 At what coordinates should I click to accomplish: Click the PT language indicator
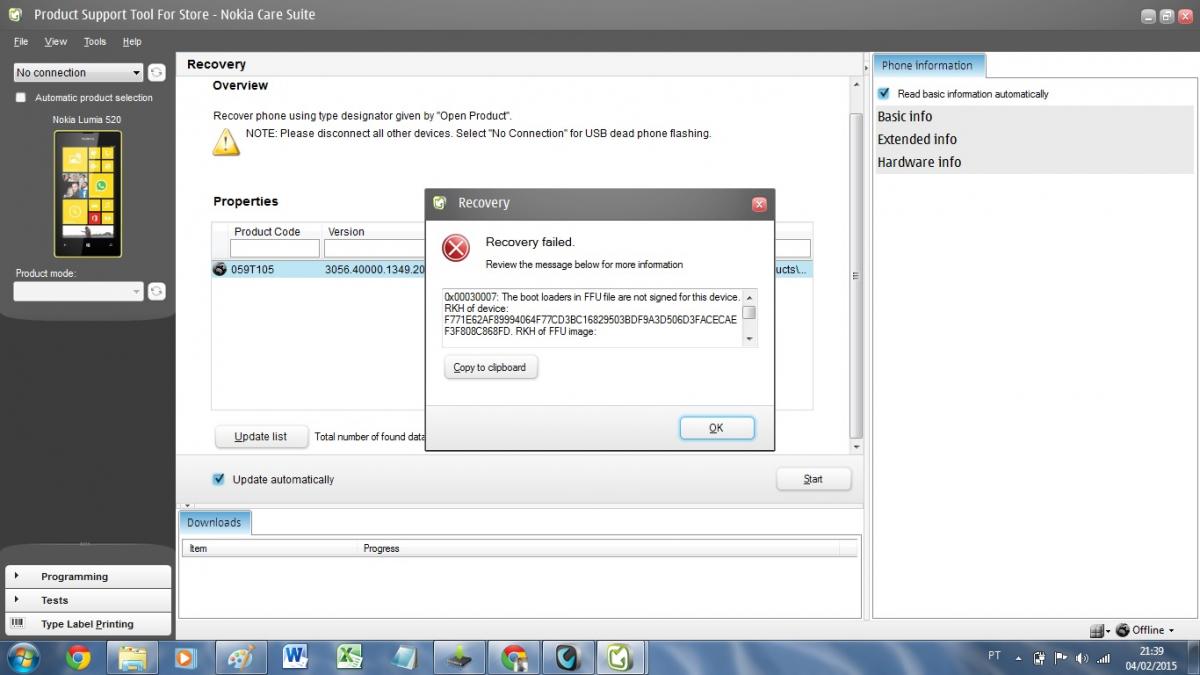click(x=994, y=656)
